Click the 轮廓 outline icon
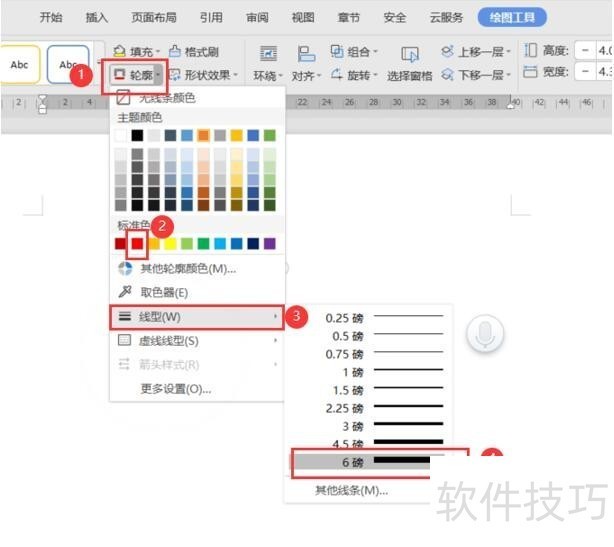The image size is (614, 547). click(x=120, y=75)
